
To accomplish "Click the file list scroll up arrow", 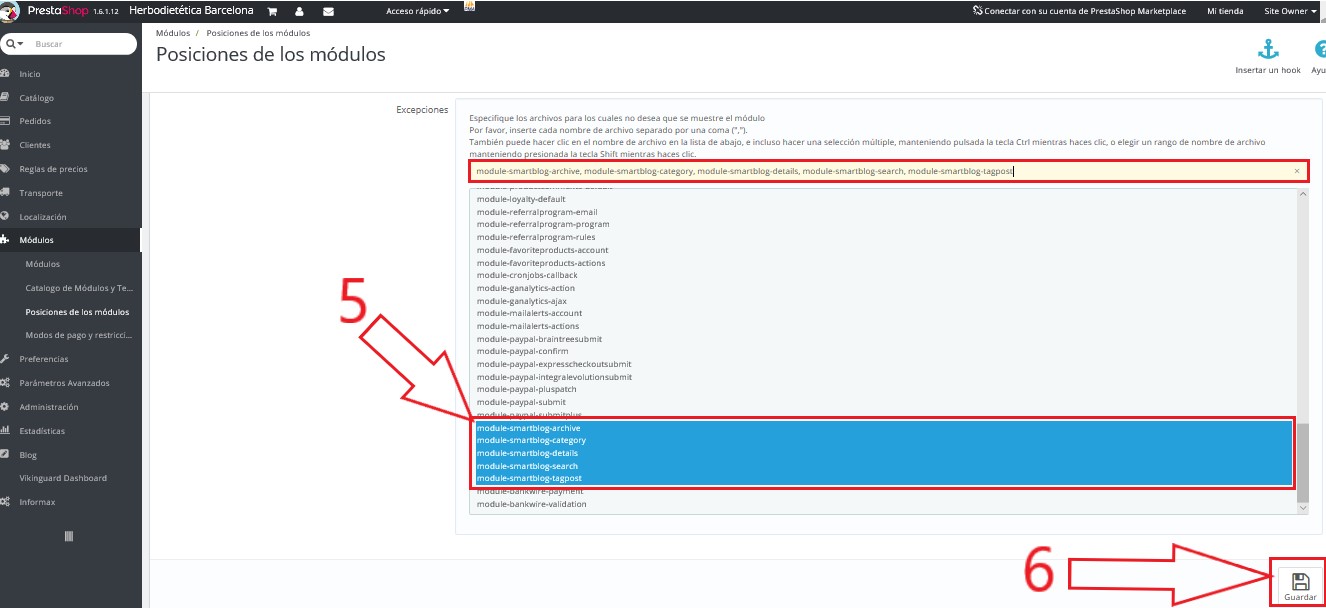I will [1302, 192].
